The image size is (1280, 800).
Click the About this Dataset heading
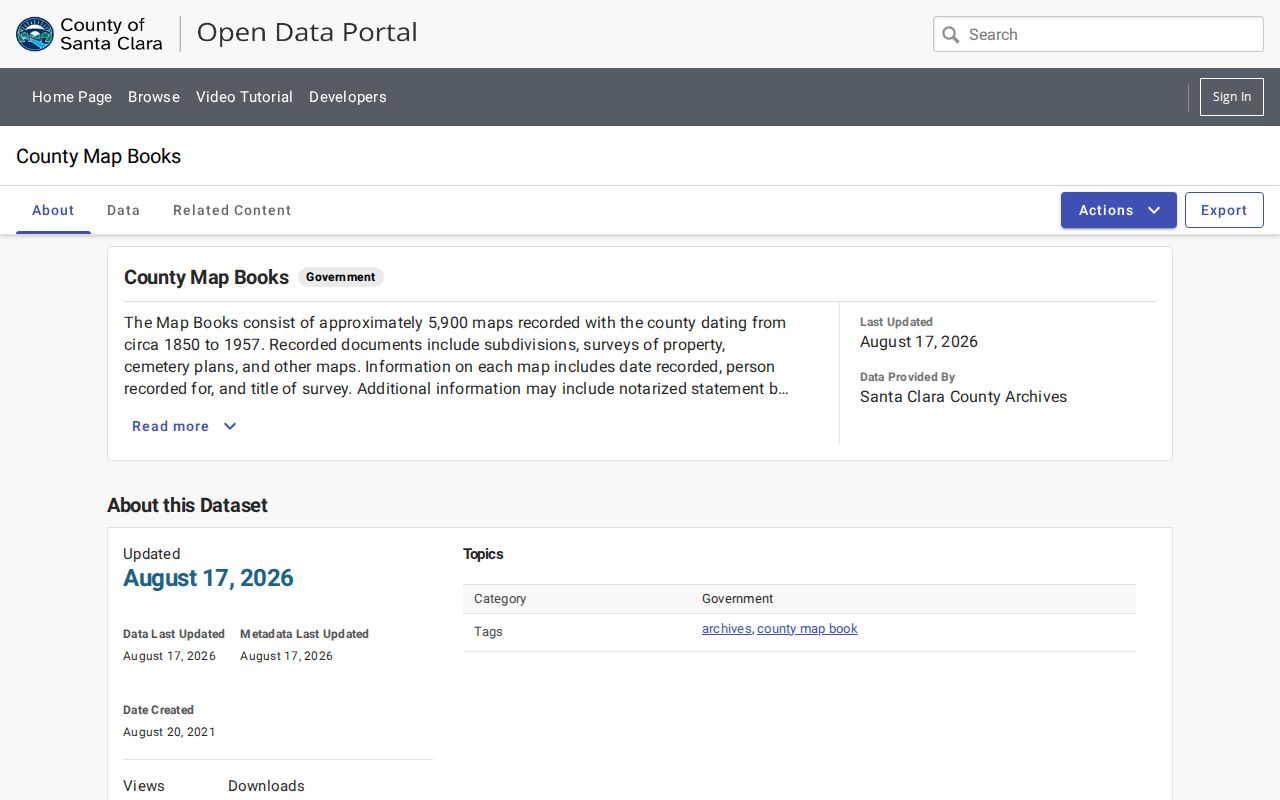click(x=187, y=505)
